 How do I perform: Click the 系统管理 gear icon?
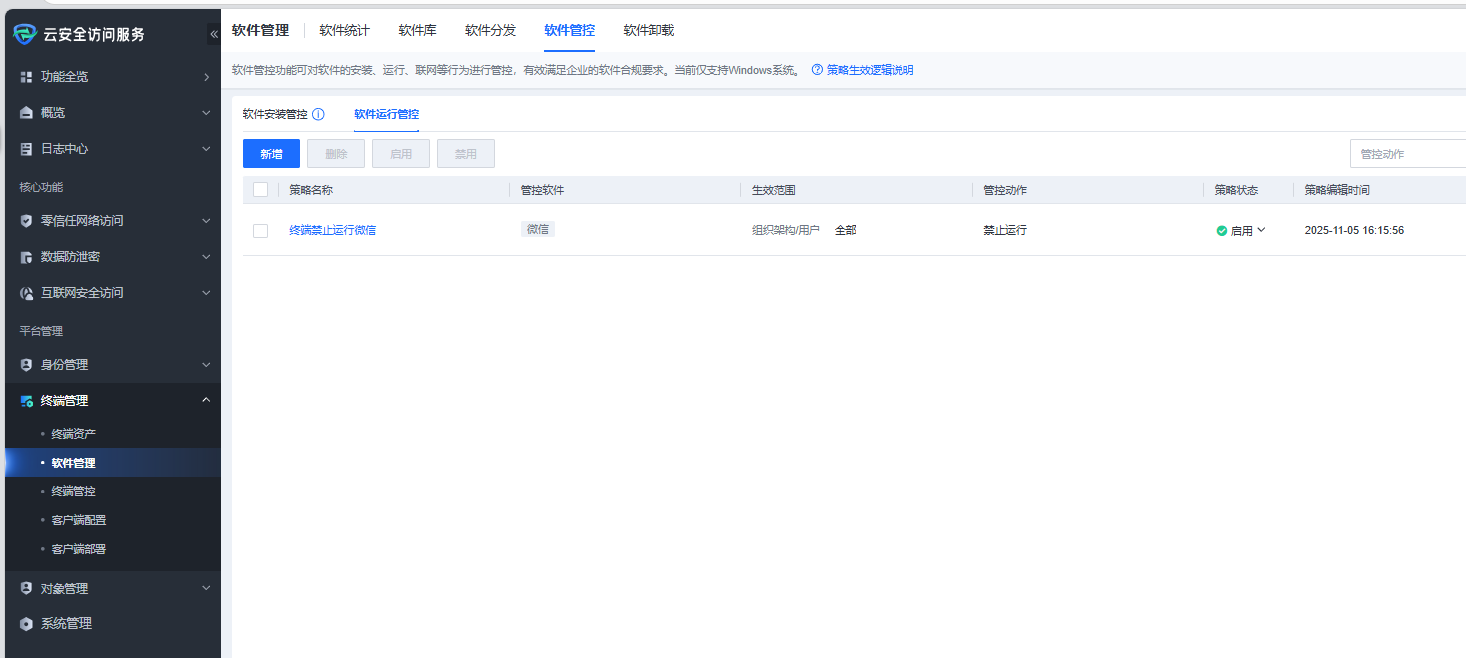click(x=27, y=624)
